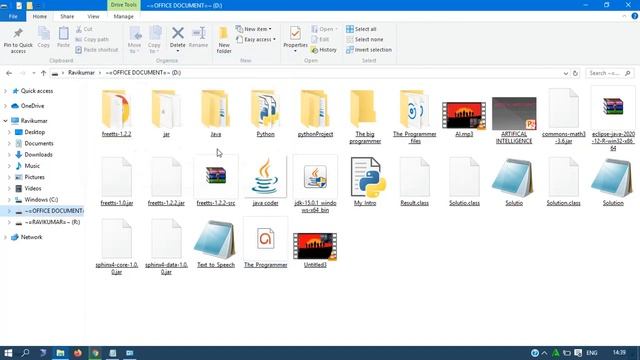Select the freetts-1.0.jar file

tap(116, 181)
